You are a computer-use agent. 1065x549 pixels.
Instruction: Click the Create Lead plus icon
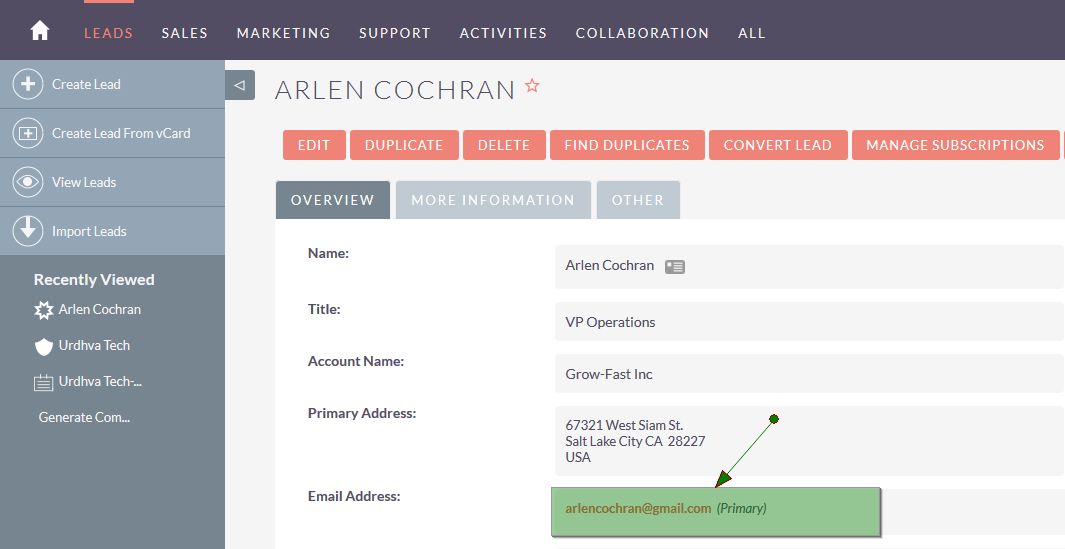(x=28, y=84)
